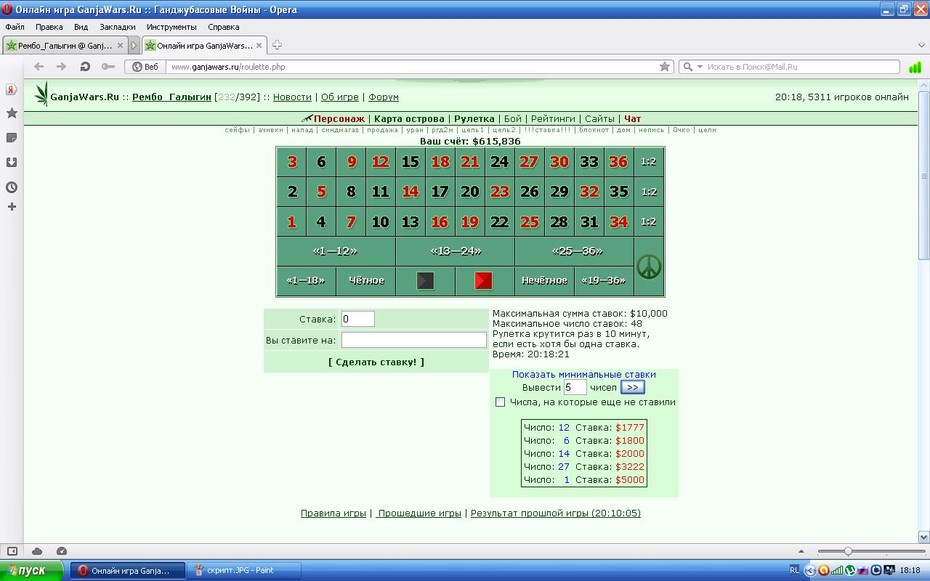Click the Показать минимальные ставки link
This screenshot has height=581, width=930.
(x=584, y=375)
